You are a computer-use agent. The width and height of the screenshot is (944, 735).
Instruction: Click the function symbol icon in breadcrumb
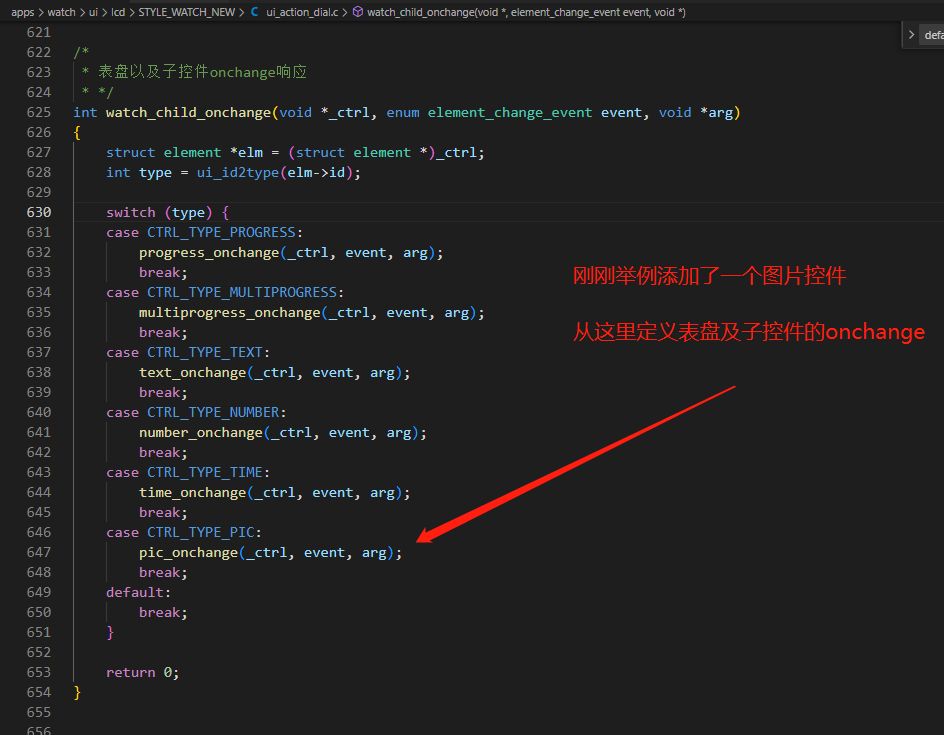(358, 12)
